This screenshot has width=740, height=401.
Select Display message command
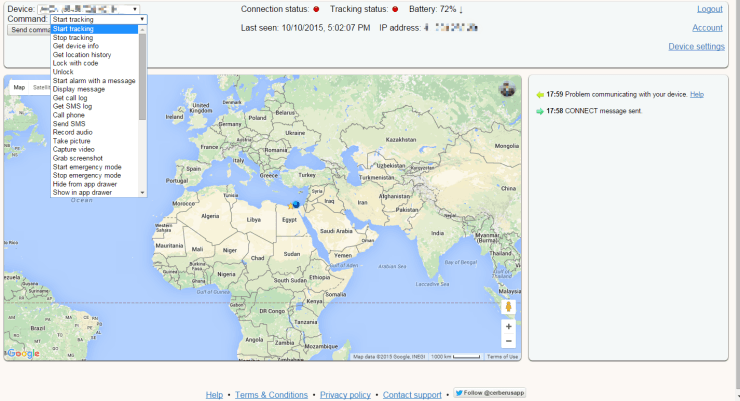(94, 89)
